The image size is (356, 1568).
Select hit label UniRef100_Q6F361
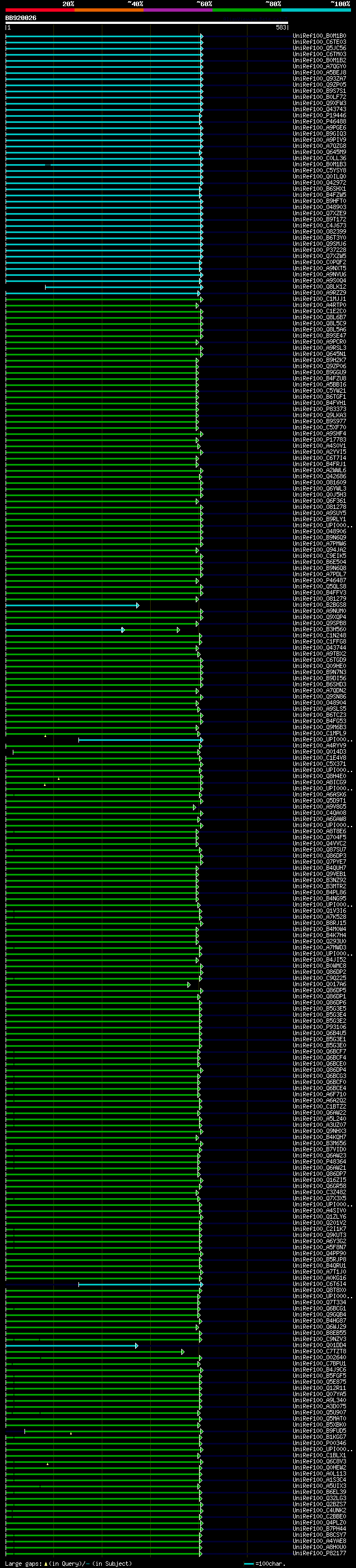click(319, 501)
